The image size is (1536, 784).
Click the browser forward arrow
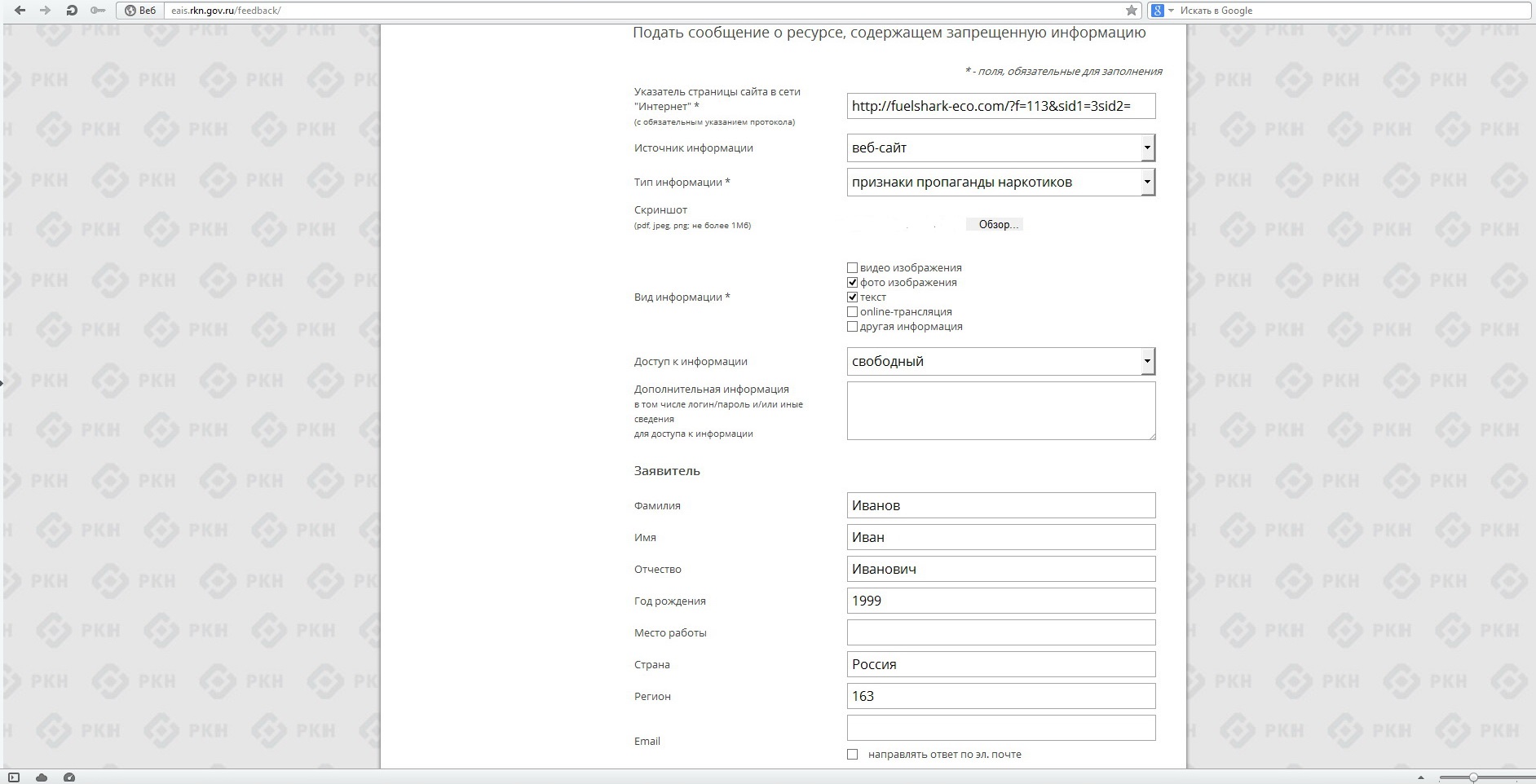click(45, 11)
